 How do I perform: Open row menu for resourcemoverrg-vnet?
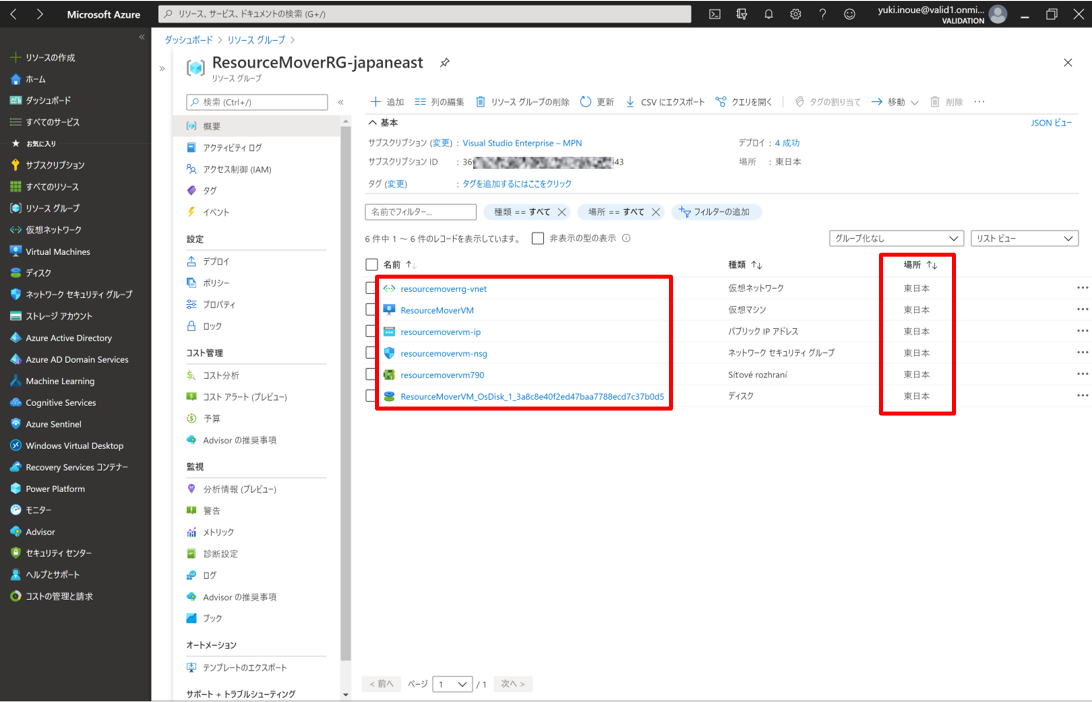[x=1082, y=288]
